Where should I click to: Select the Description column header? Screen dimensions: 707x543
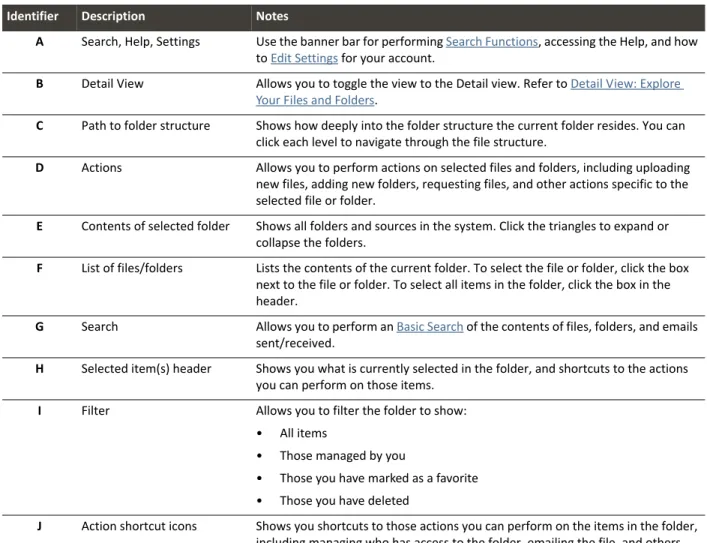tap(113, 16)
